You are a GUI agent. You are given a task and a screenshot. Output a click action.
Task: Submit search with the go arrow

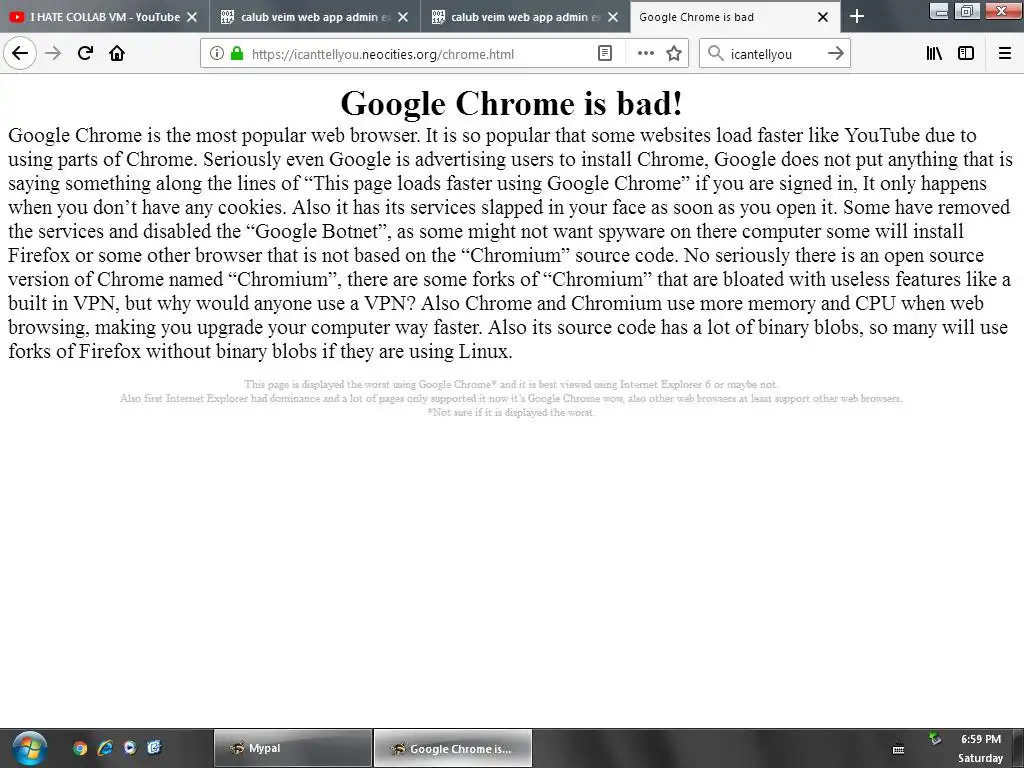pyautogui.click(x=835, y=54)
